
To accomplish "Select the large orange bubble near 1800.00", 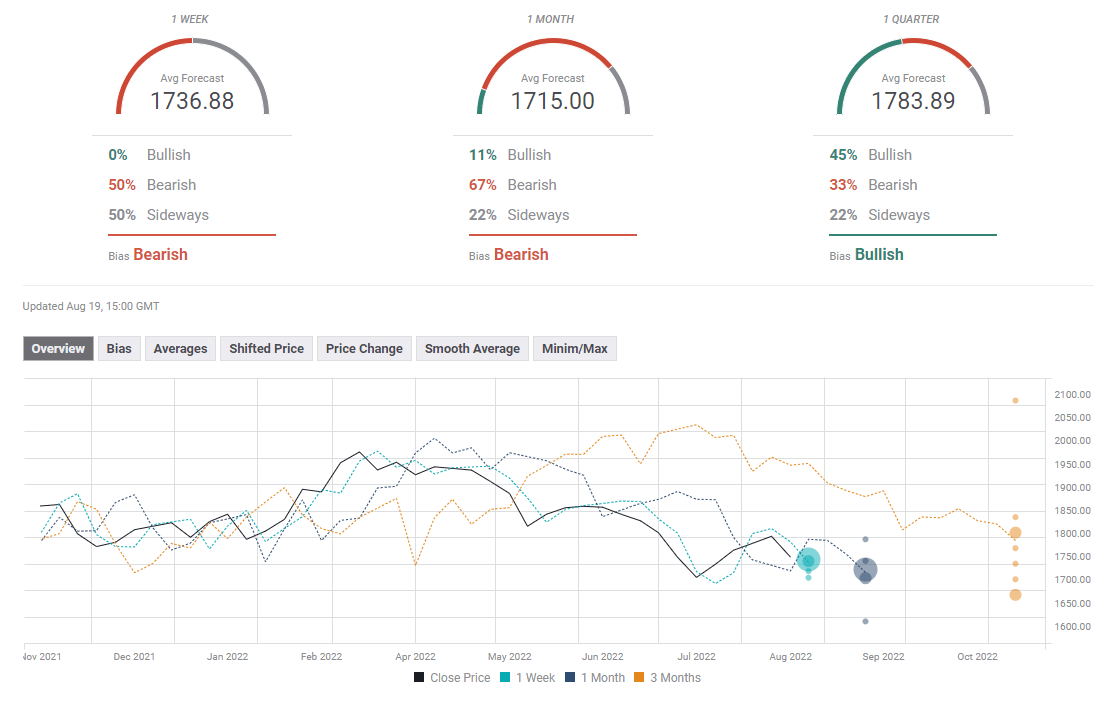I will click(1015, 533).
